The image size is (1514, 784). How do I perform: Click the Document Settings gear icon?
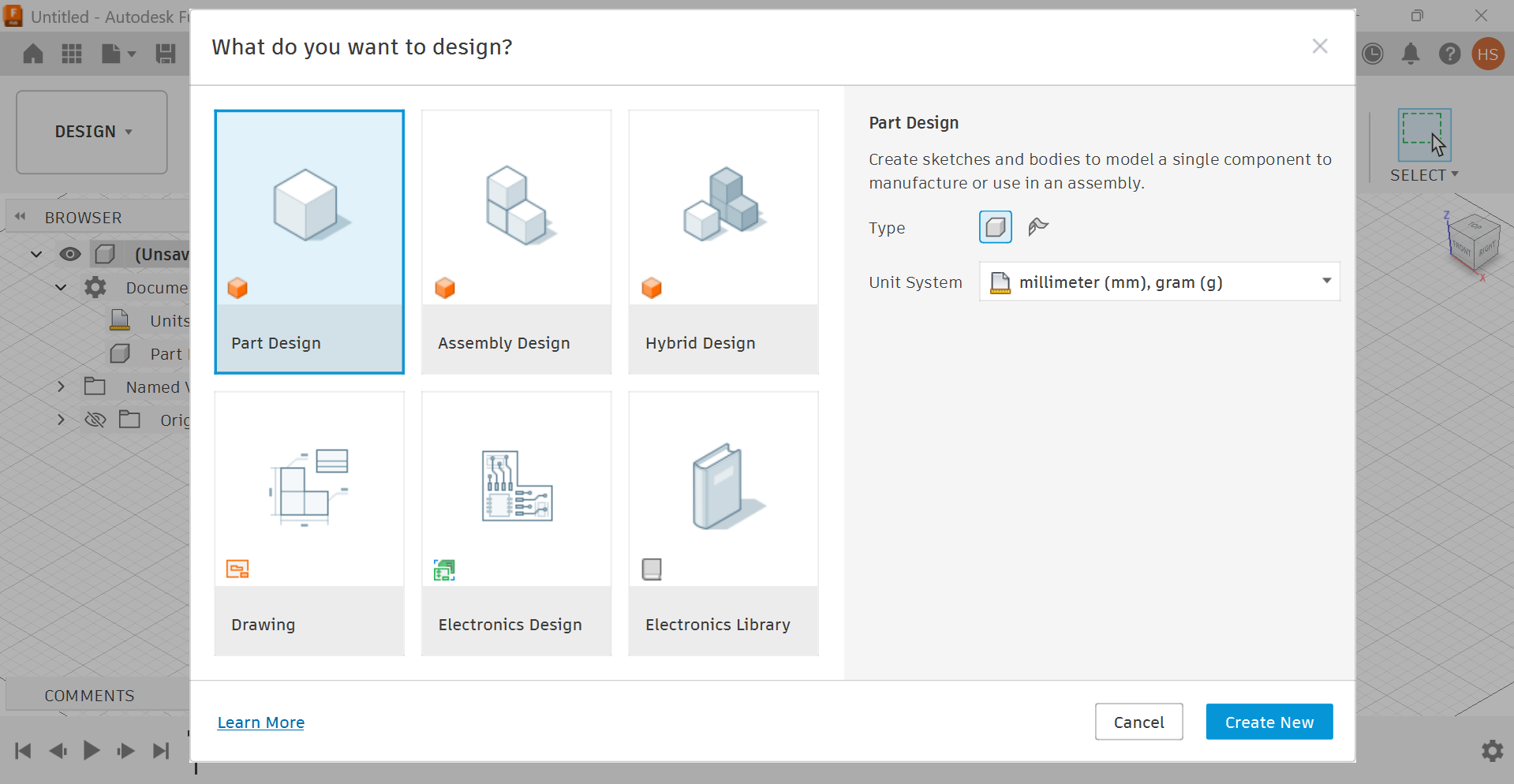point(95,287)
